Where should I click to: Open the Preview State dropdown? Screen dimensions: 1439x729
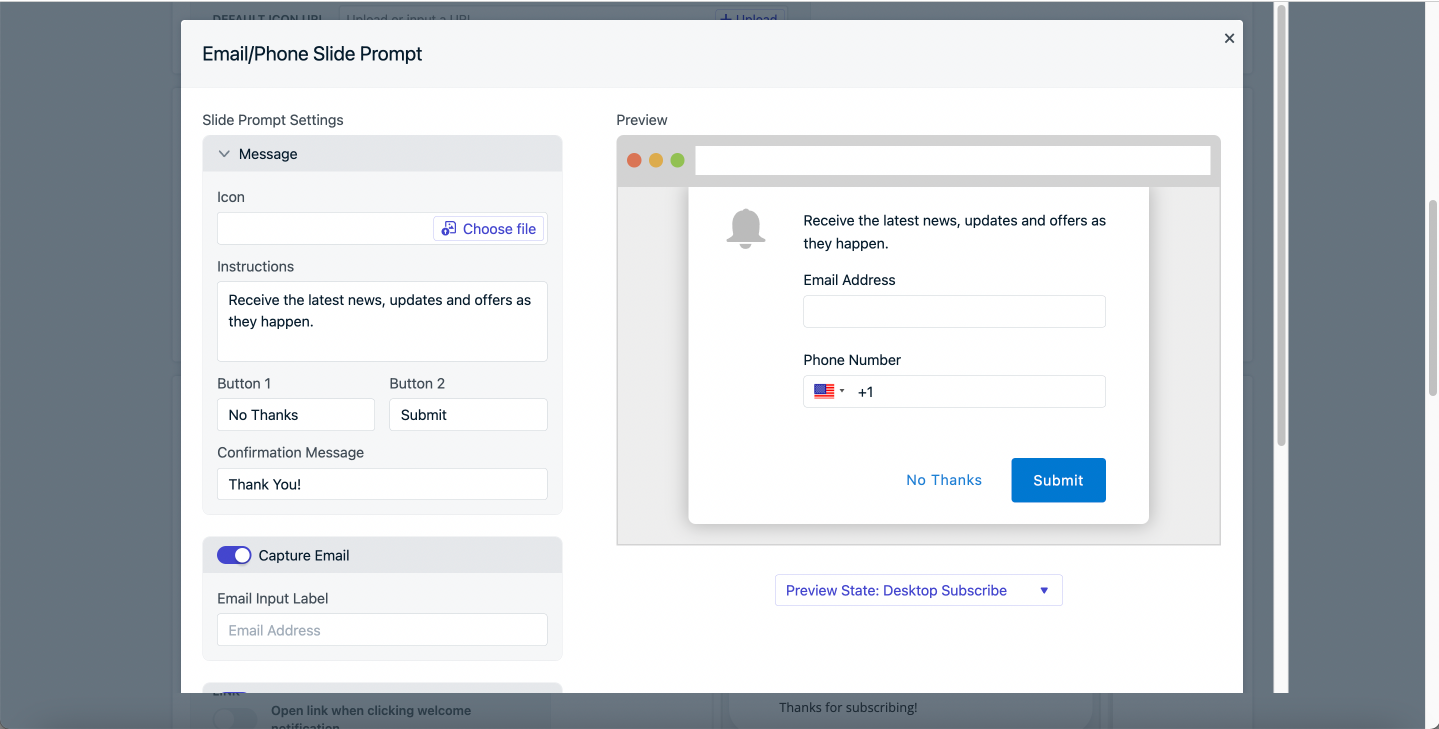pos(918,590)
